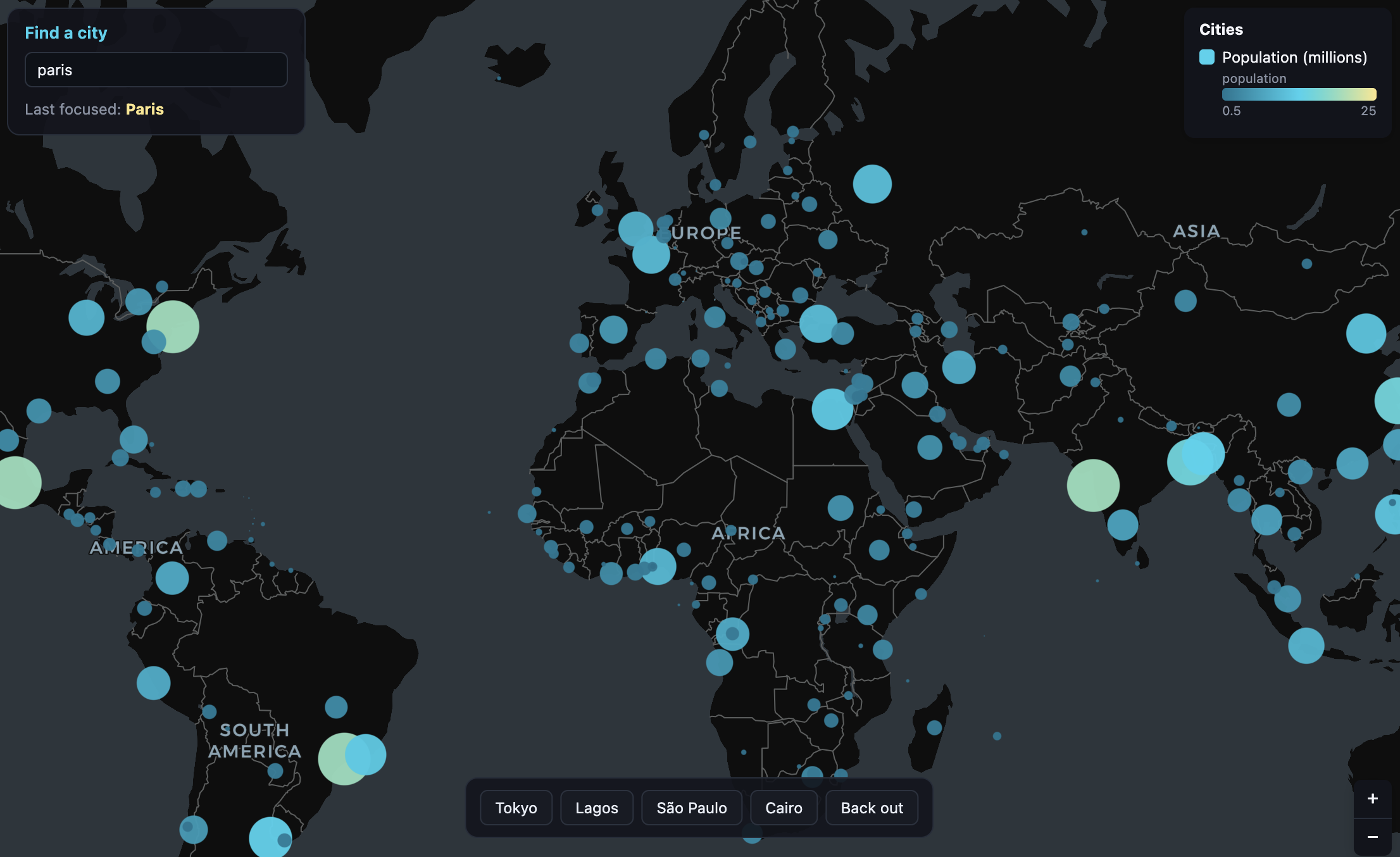Click the city search field containing "paris"
Screen dimensions: 1400x857
click(156, 70)
